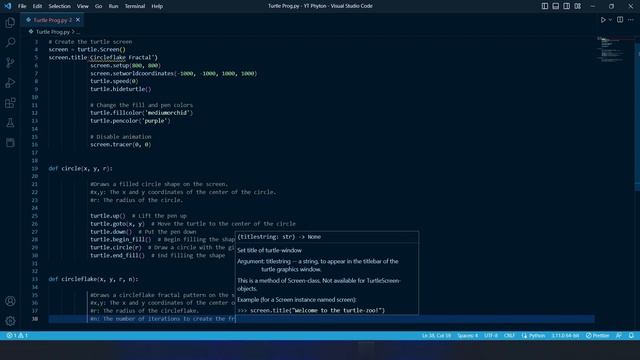Open the Manage gear icon
The width and height of the screenshot is (640, 360).
[x=10, y=321]
